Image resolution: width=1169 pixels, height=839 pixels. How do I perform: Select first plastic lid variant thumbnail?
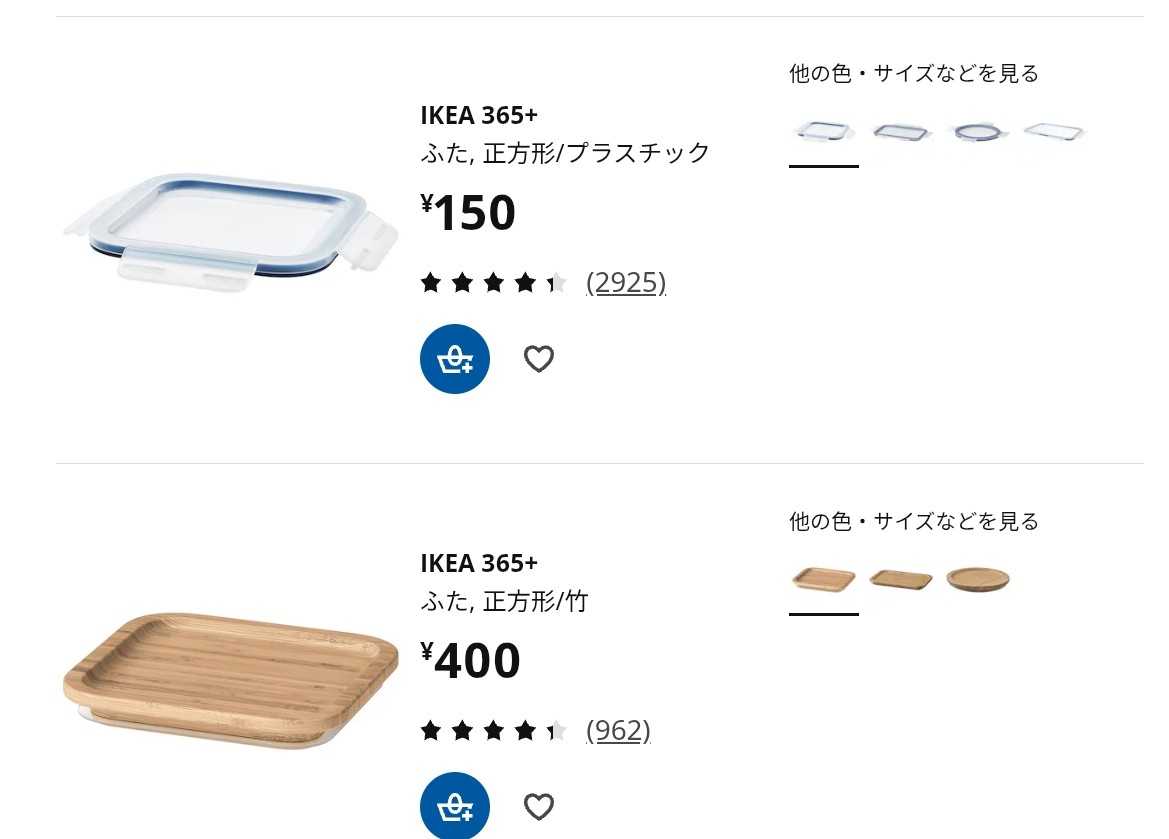[x=824, y=133]
